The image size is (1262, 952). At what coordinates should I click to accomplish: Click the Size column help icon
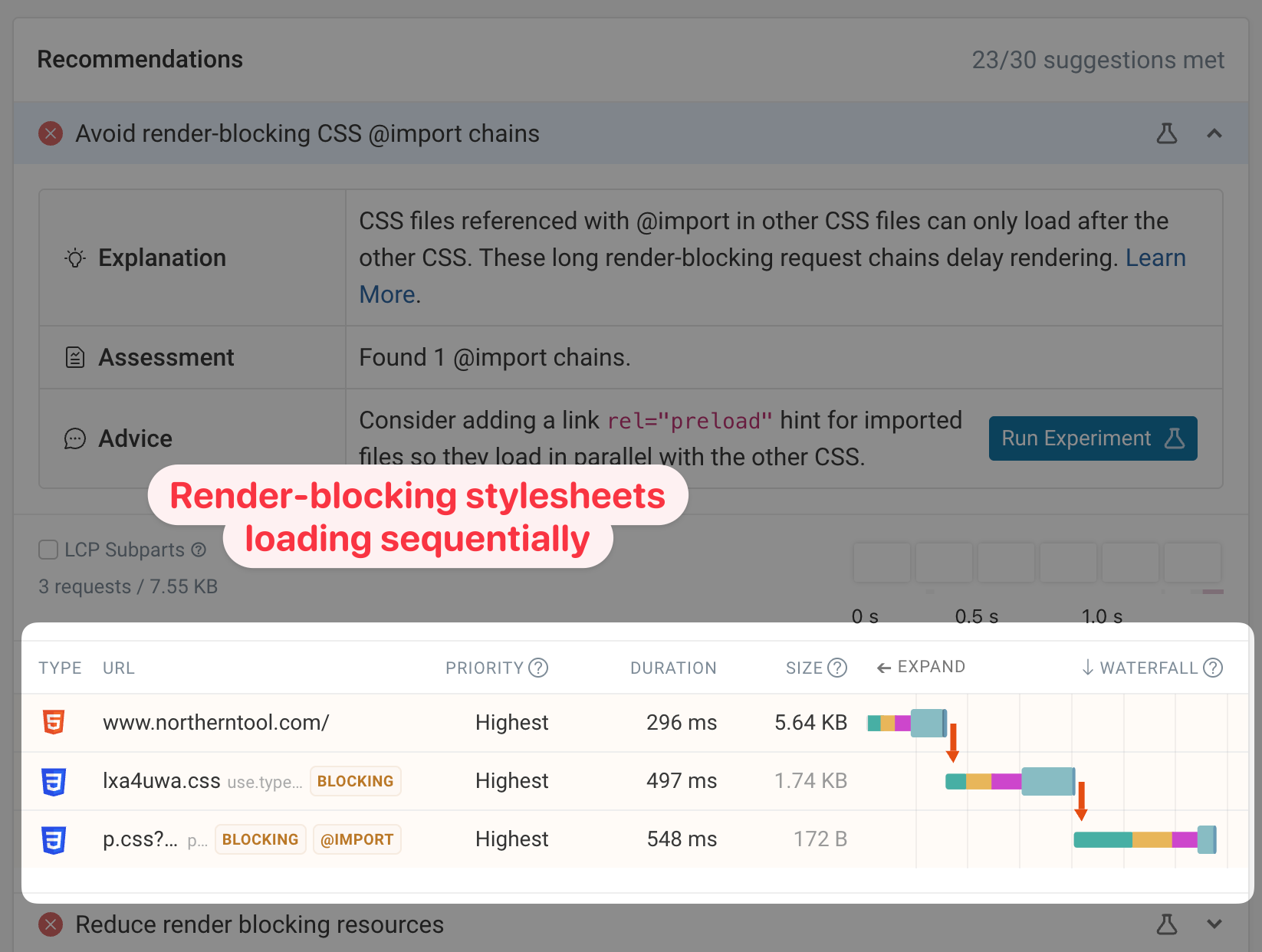837,668
